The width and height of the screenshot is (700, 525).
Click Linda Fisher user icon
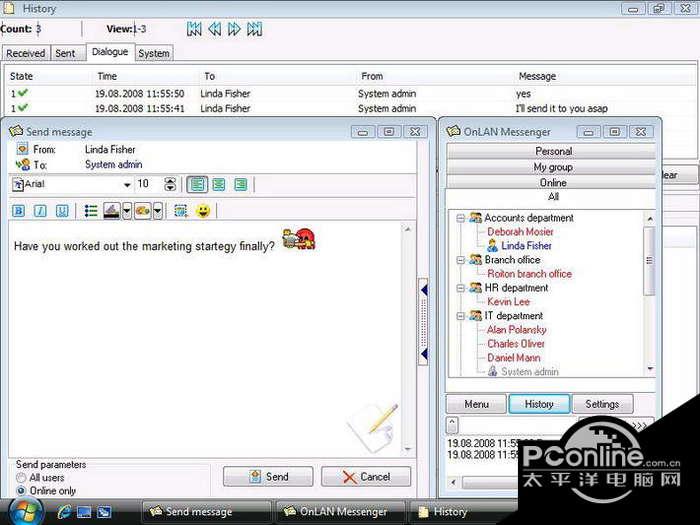(492, 245)
